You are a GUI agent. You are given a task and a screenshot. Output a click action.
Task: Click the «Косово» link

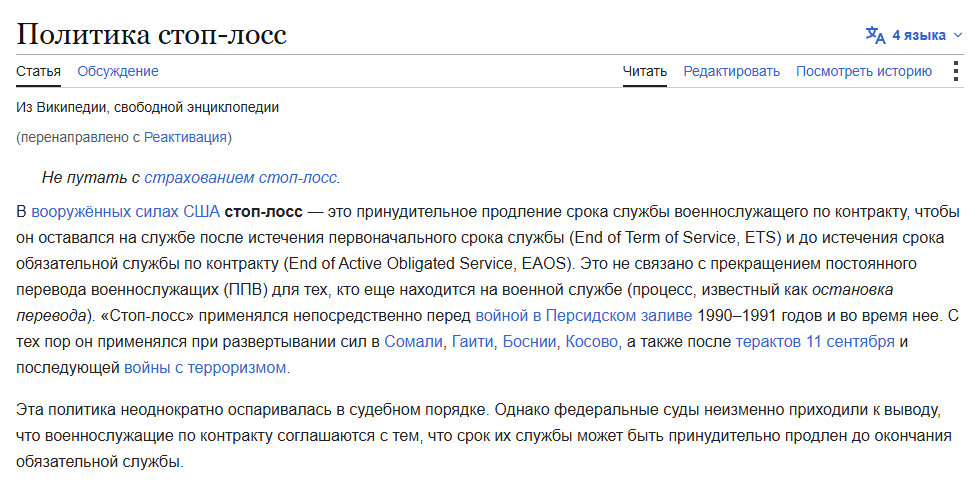(592, 342)
